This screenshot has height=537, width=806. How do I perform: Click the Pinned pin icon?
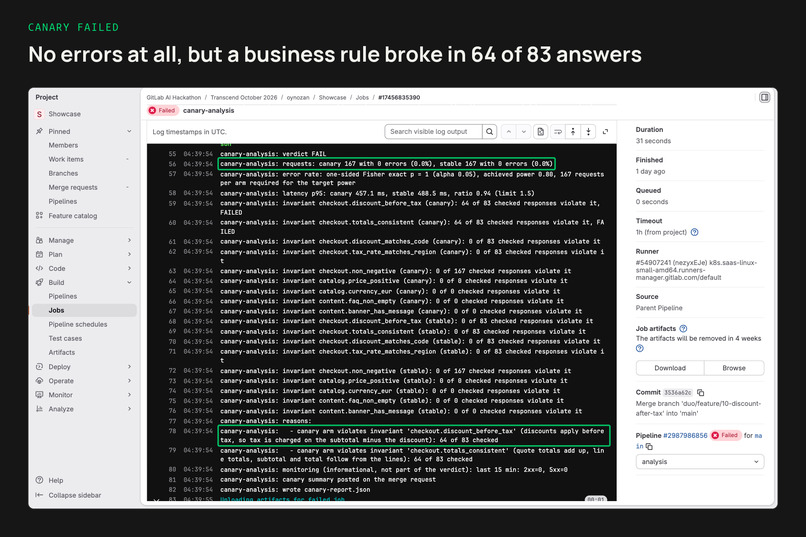(40, 131)
